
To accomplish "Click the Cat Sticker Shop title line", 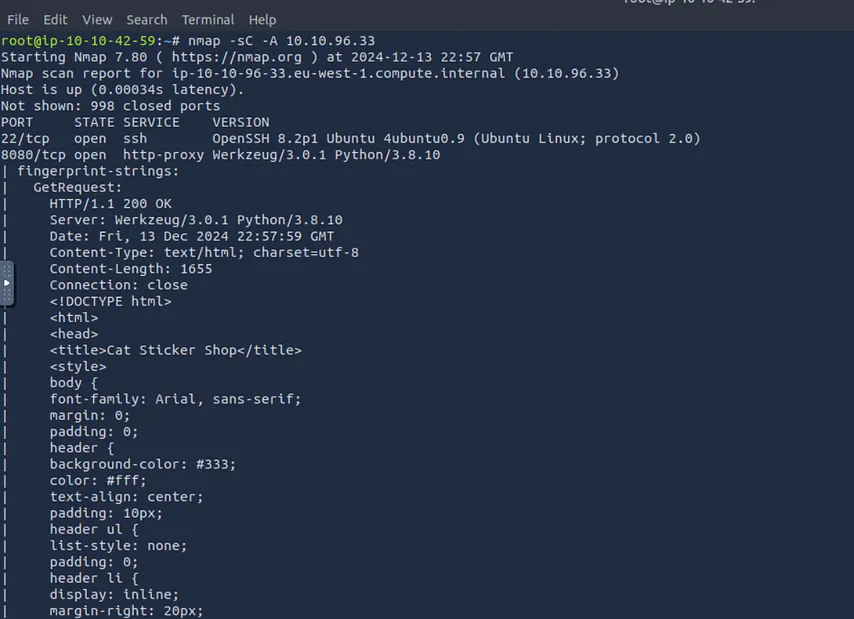I will 175,350.
